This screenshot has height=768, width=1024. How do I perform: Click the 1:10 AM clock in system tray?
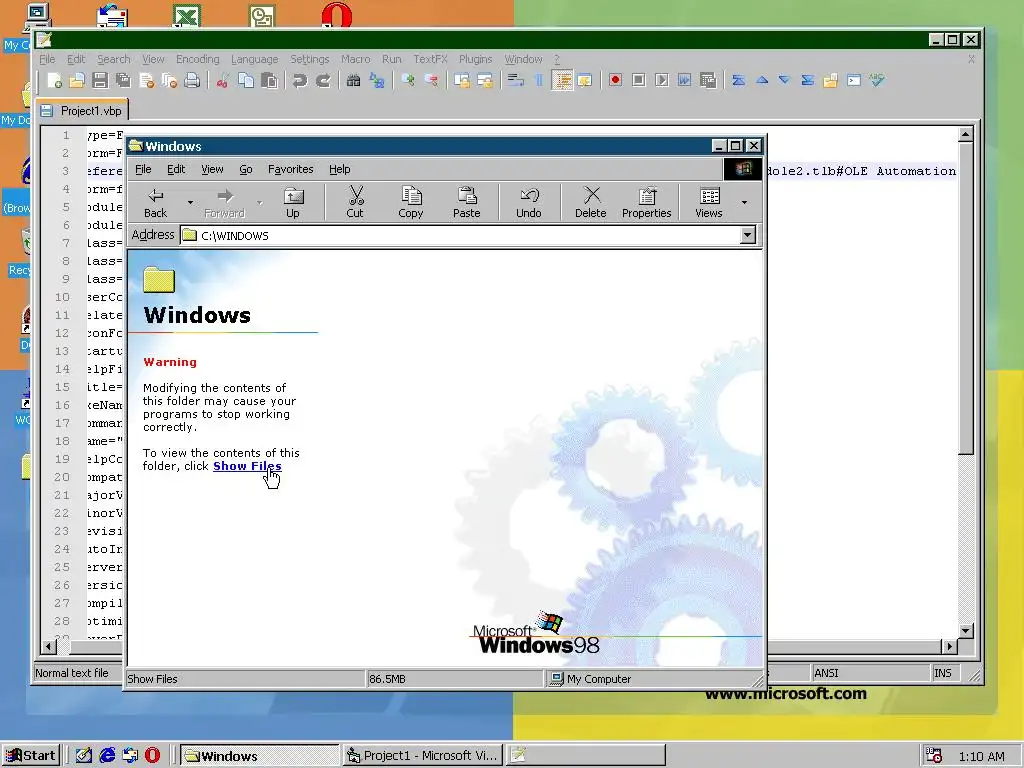pos(982,756)
